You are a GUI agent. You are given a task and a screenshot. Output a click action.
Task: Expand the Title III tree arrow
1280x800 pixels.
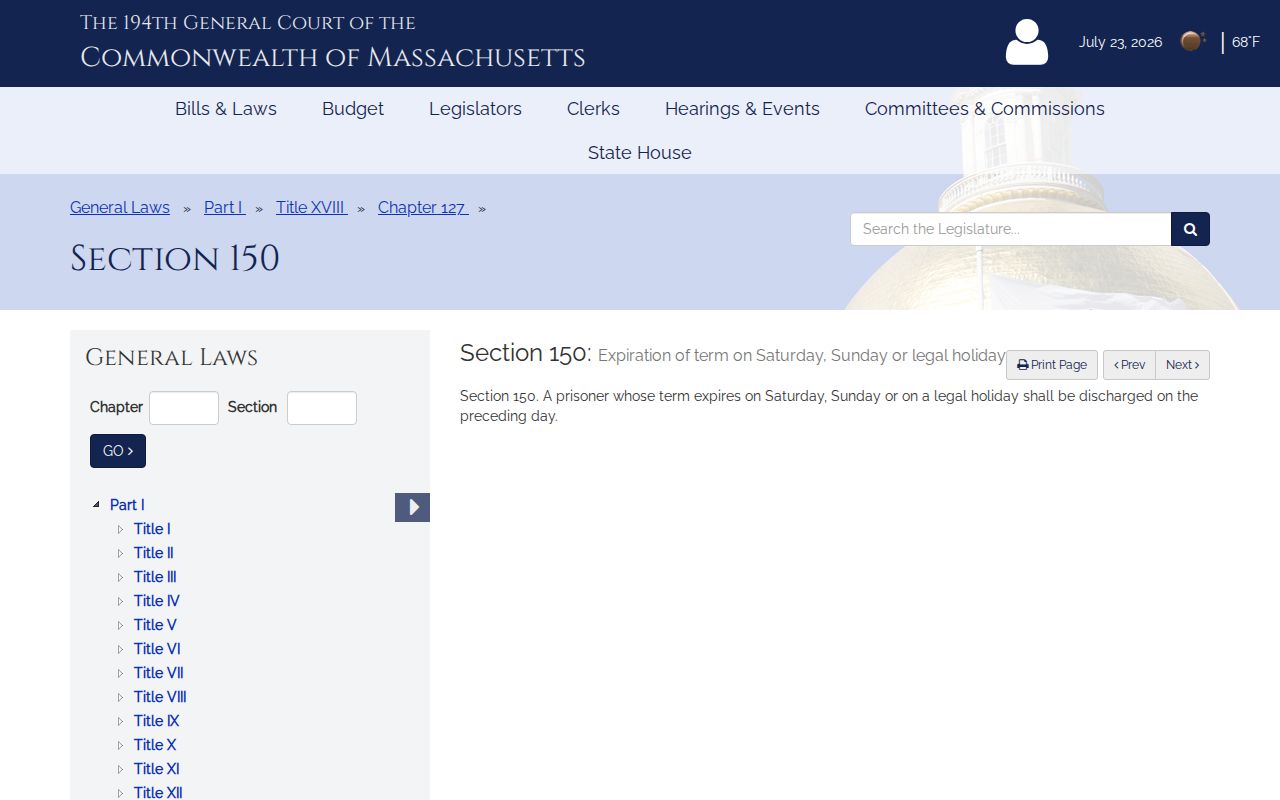(120, 577)
